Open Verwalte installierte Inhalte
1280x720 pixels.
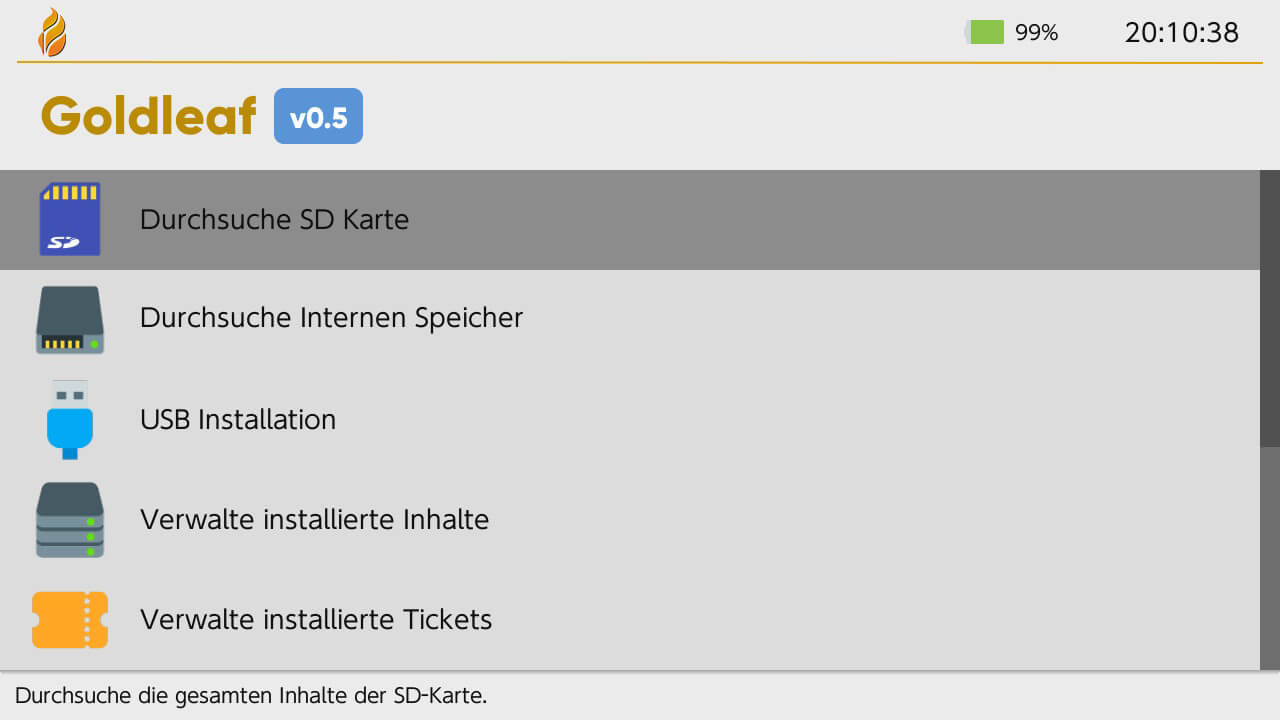314,519
